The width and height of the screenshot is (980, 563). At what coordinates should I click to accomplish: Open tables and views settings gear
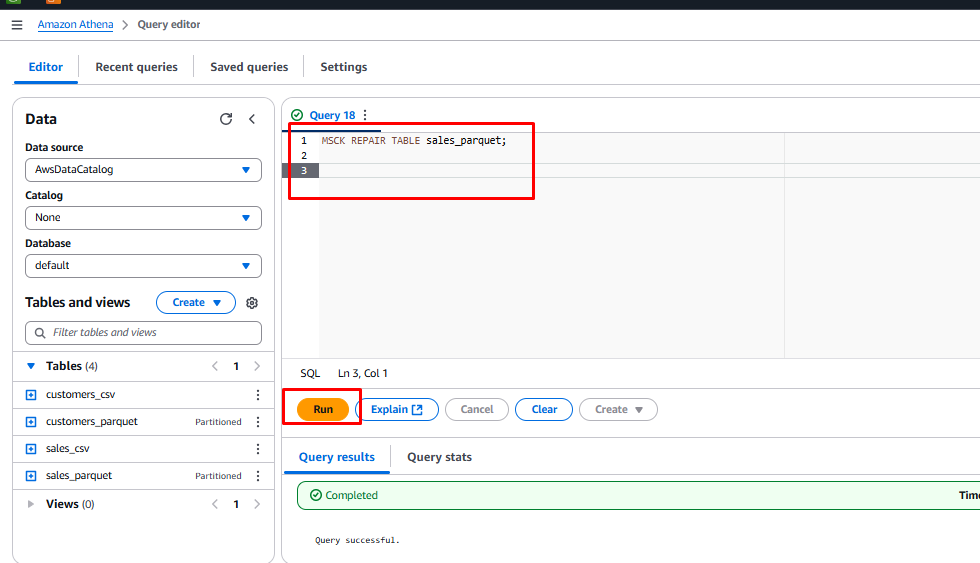tap(252, 303)
